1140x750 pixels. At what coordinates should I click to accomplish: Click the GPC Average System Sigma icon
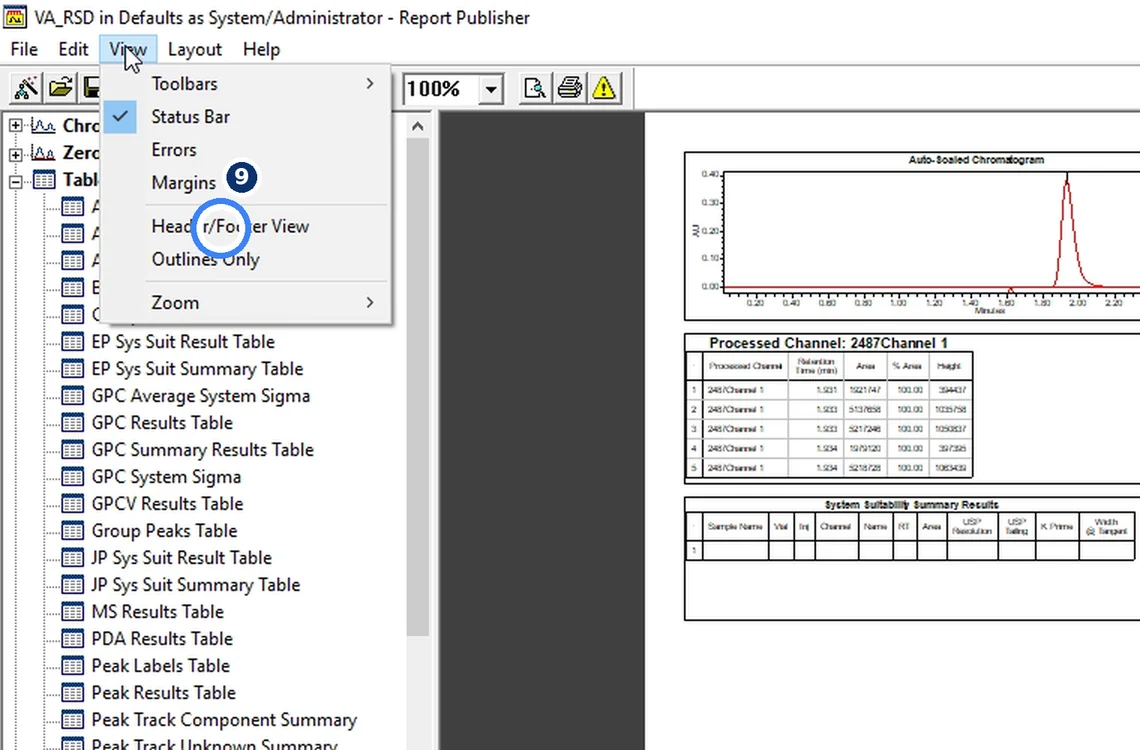pyautogui.click(x=72, y=395)
